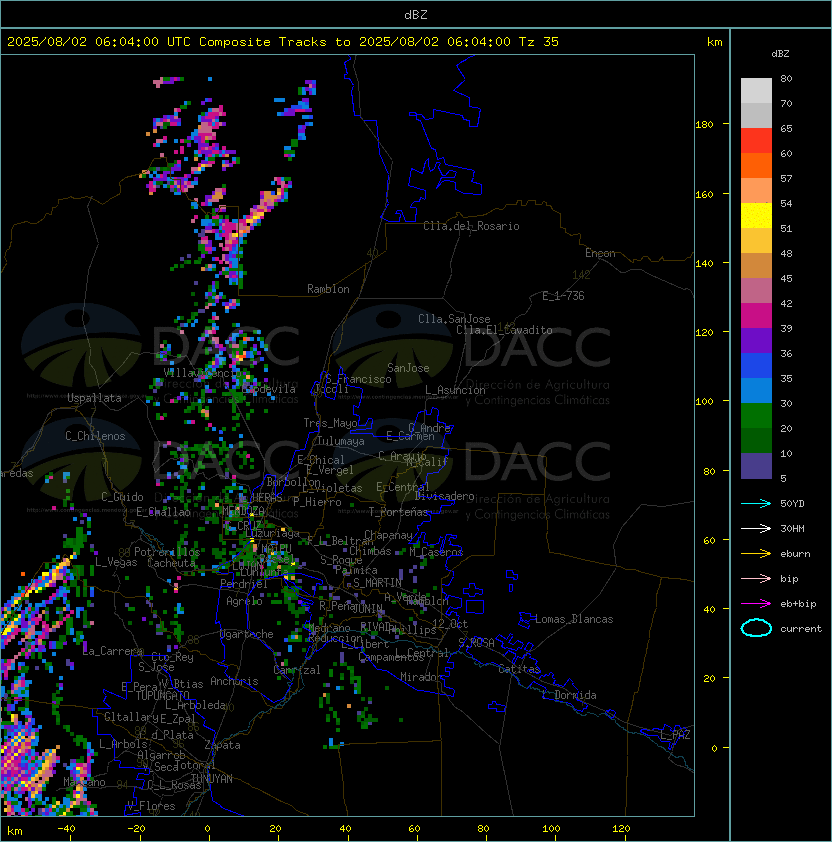The image size is (832, 842).
Task: Click the 'Anchoris' map label
Action: (234, 681)
